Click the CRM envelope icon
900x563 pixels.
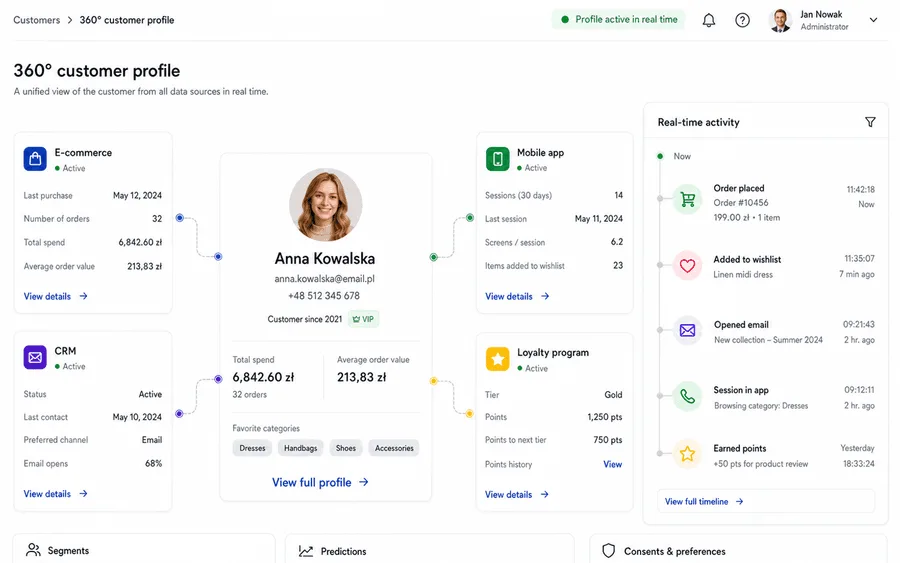coord(35,357)
